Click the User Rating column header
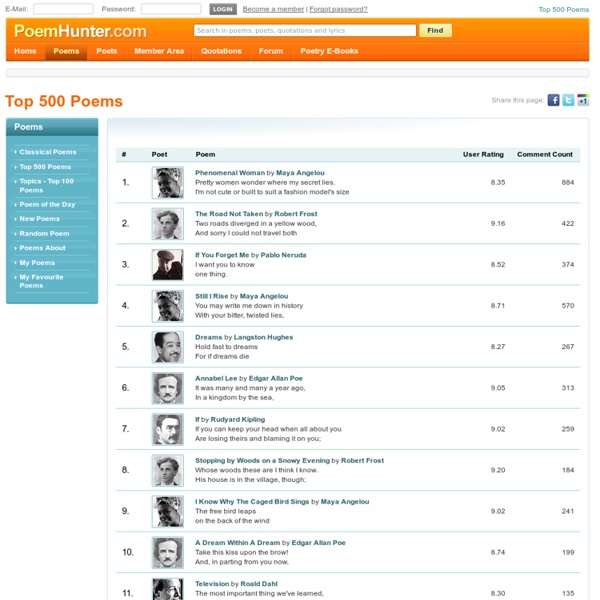Viewport: 600px width, 600px height. point(483,155)
